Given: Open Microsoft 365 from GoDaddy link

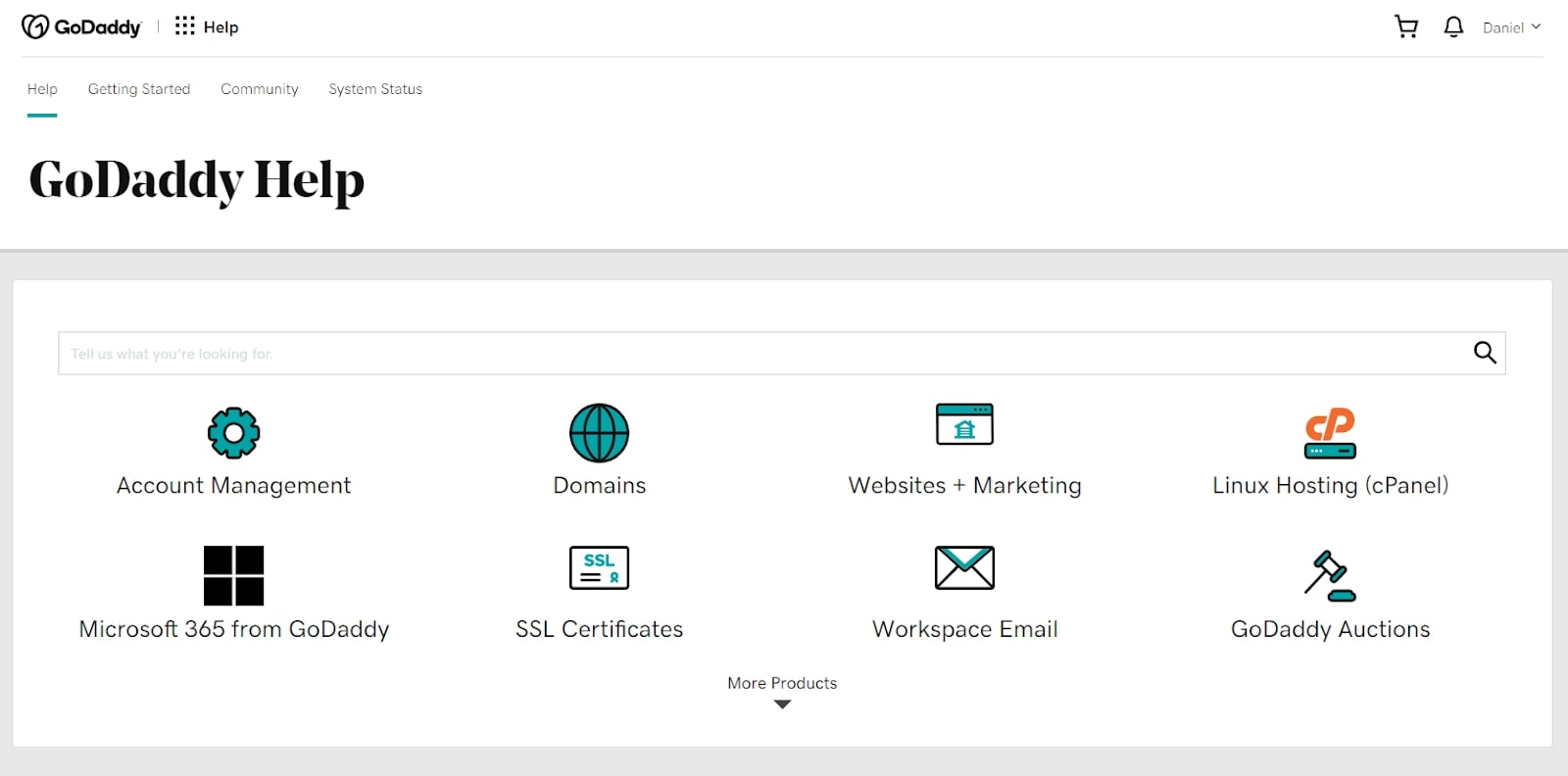Looking at the screenshot, I should (233, 629).
